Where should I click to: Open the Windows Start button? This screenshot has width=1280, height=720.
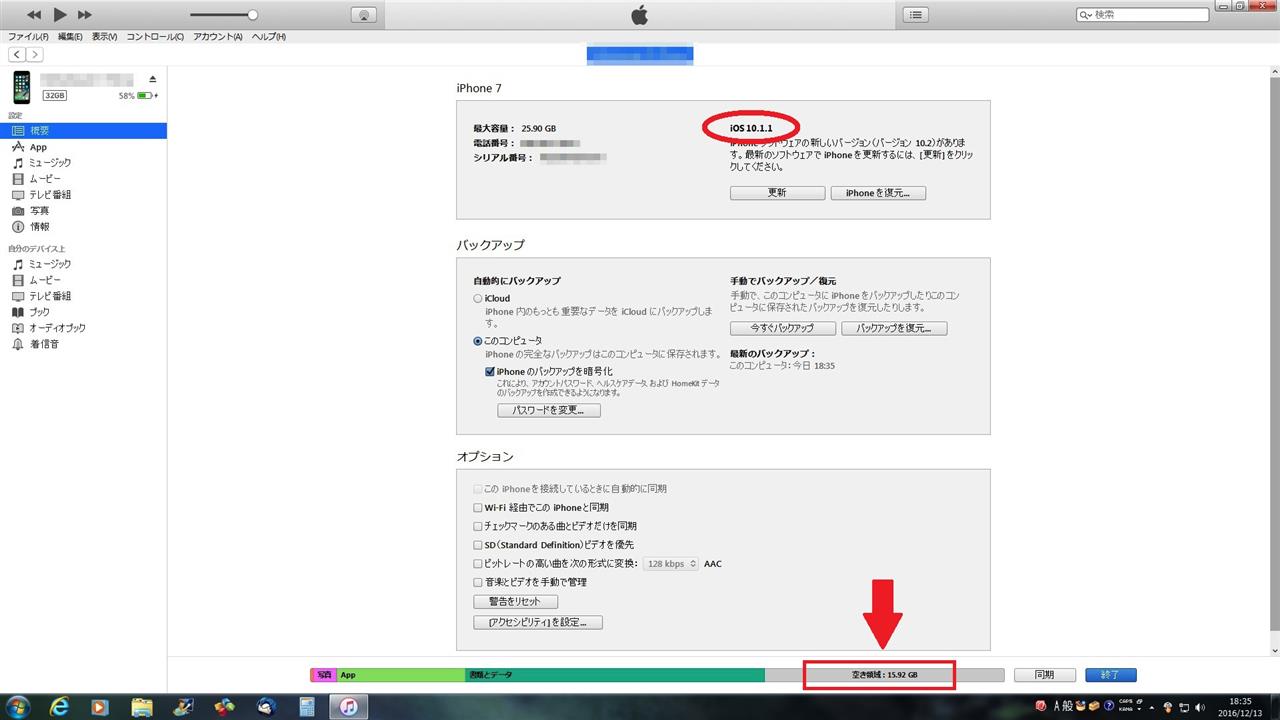click(x=18, y=706)
